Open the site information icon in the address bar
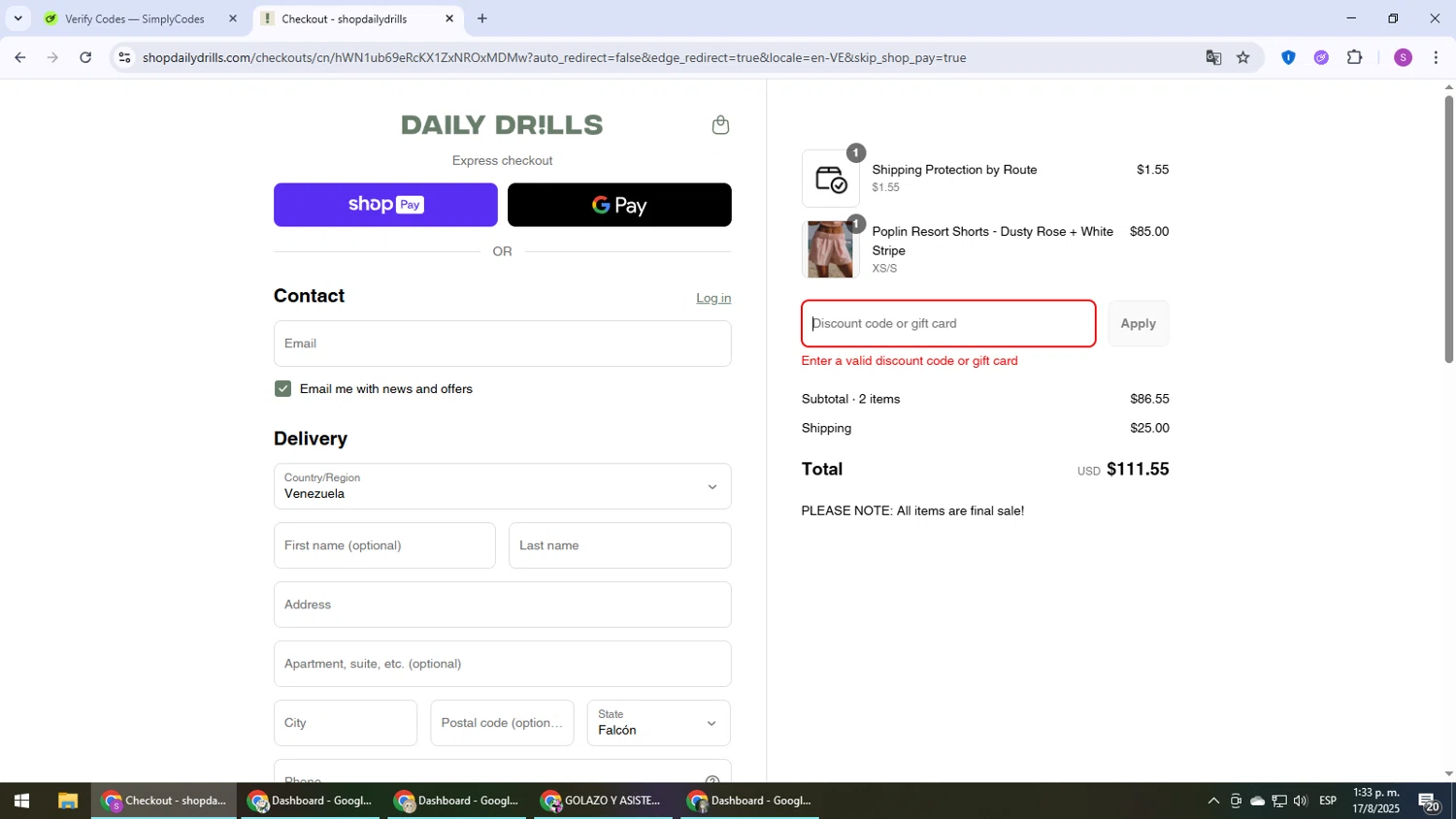Screen dimensions: 1456x819 pos(124,57)
